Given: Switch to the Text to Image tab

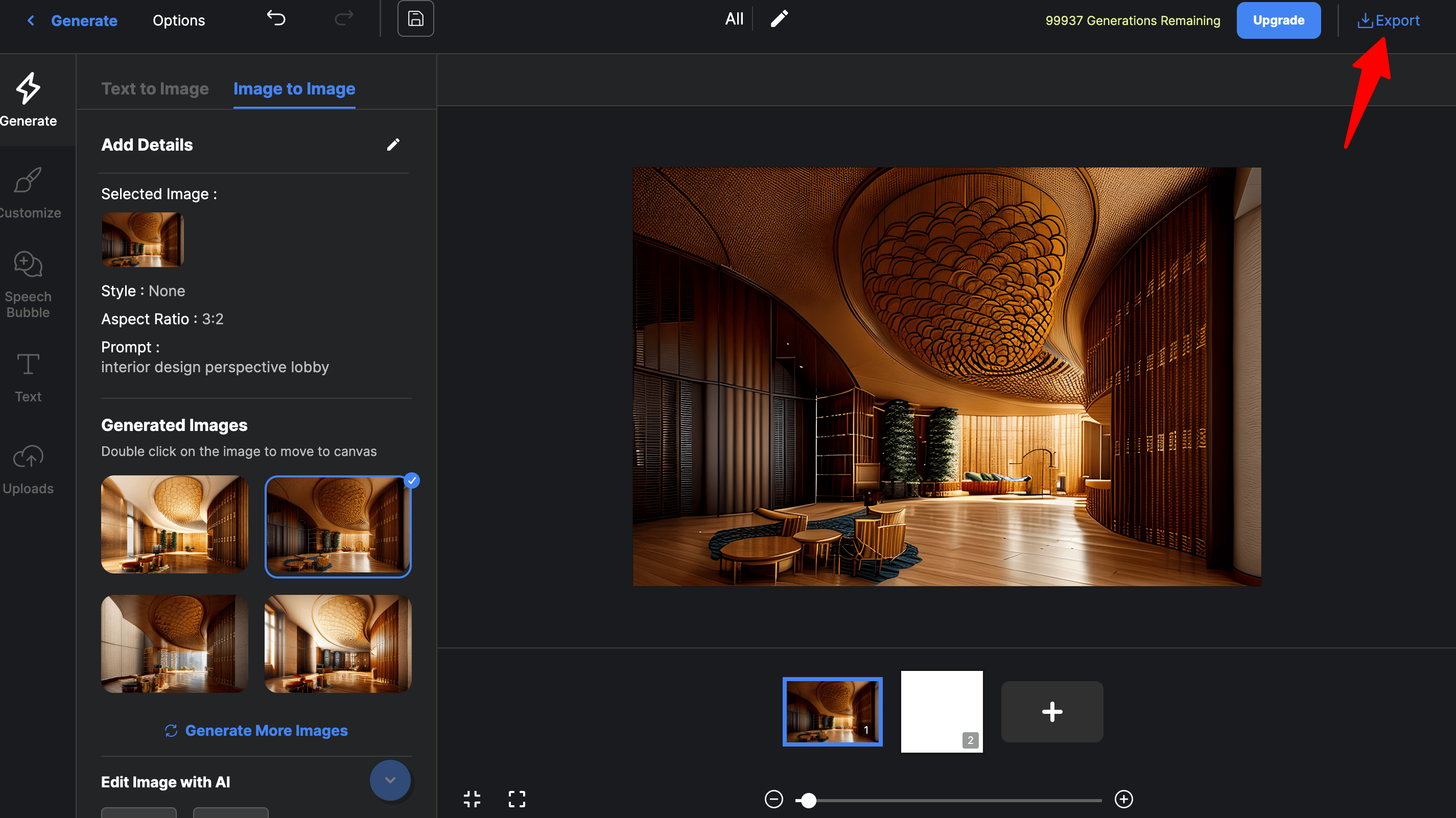Looking at the screenshot, I should [155, 89].
